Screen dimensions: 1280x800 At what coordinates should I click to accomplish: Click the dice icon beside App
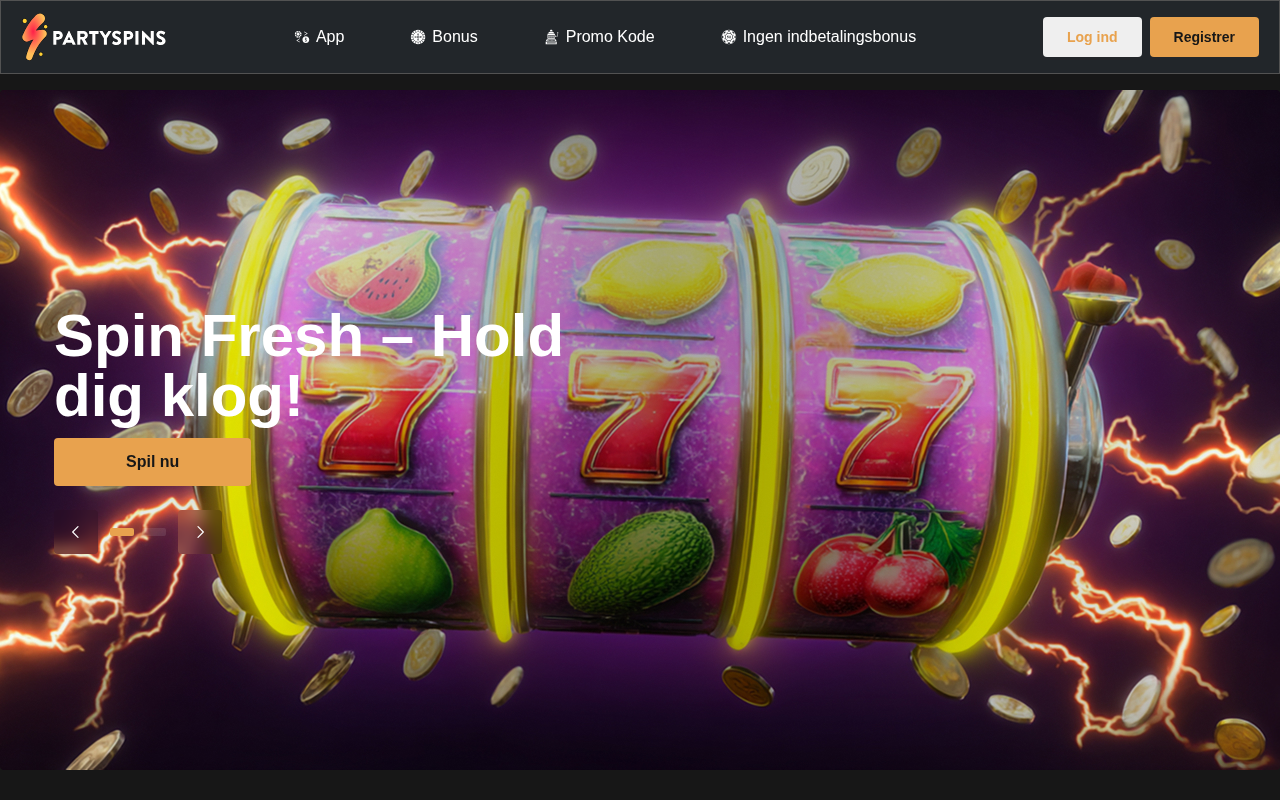pyautogui.click(x=302, y=37)
